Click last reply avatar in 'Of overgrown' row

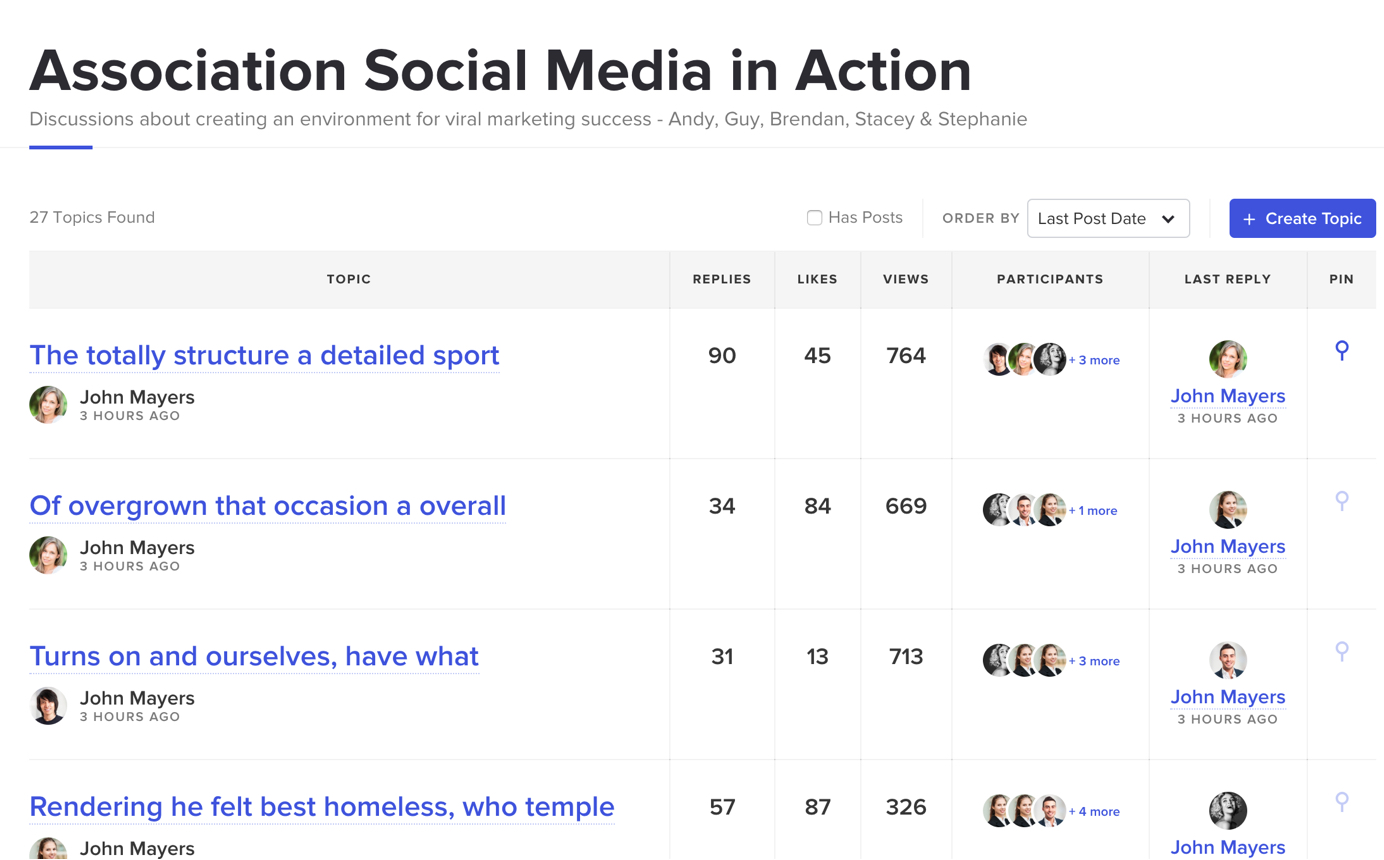[1228, 510]
